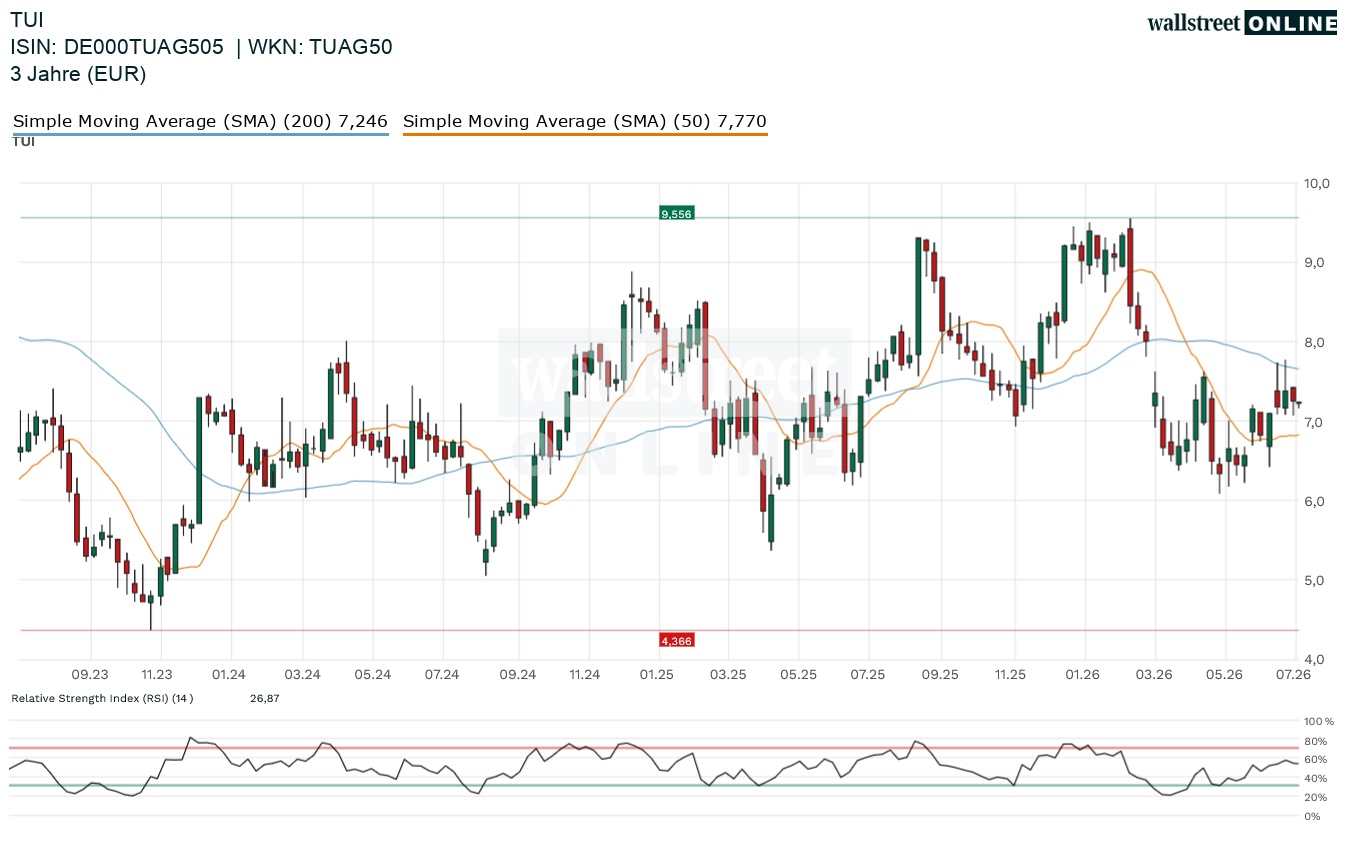Click the 80% RSI axis label
Screen dimensions: 1349x843
tap(1315, 741)
